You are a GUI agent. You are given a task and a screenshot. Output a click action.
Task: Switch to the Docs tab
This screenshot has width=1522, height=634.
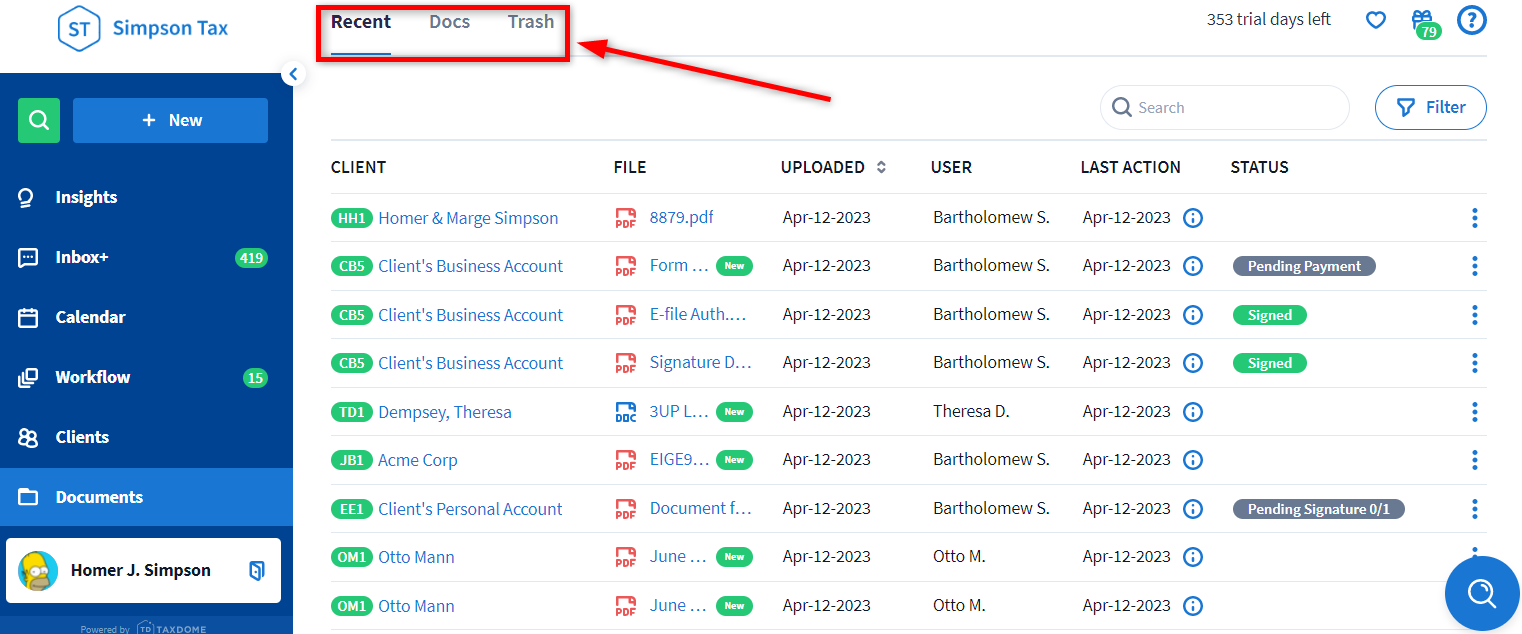[449, 22]
